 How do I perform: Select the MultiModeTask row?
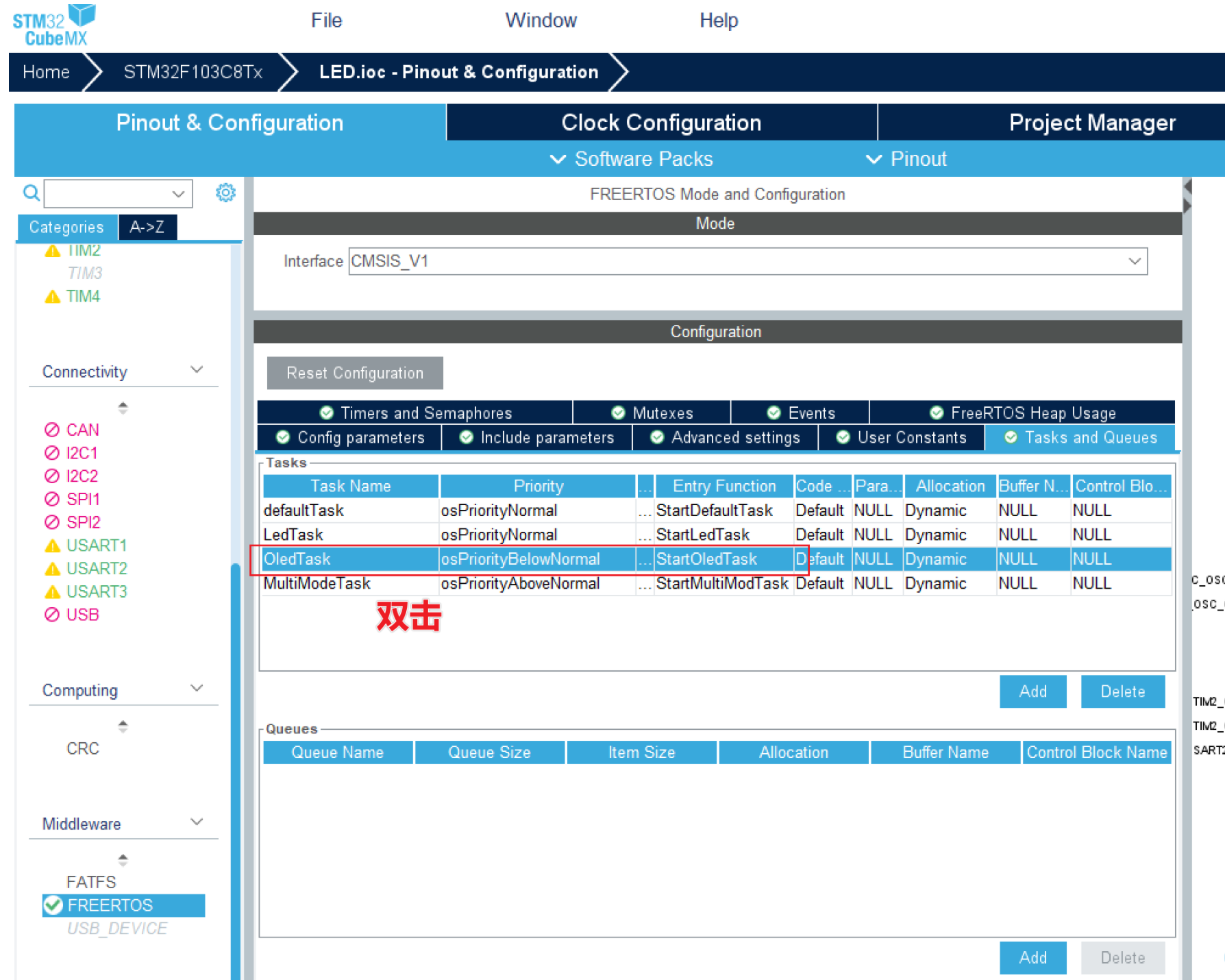[x=717, y=583]
